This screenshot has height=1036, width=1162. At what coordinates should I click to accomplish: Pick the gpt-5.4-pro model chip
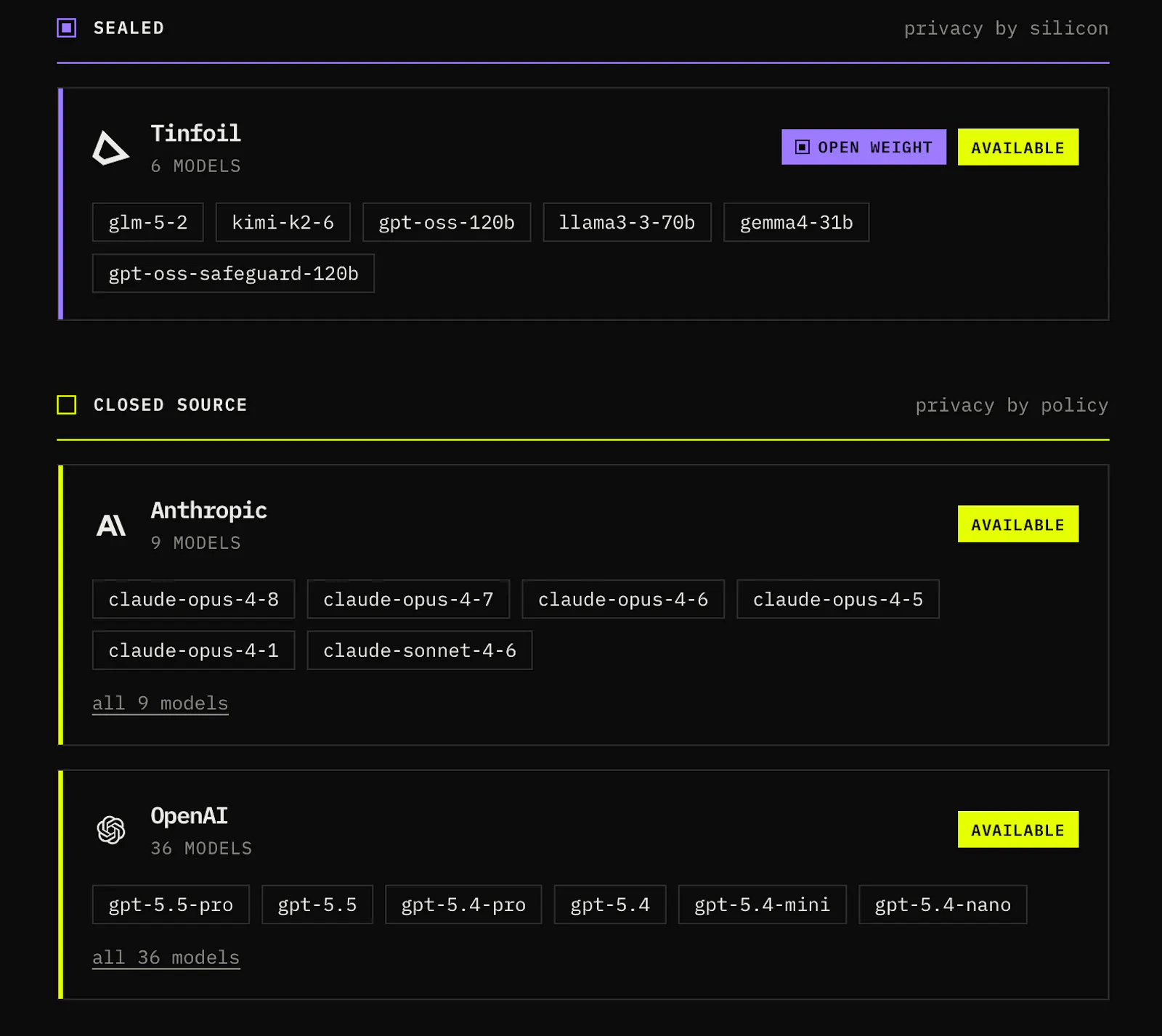click(x=463, y=905)
